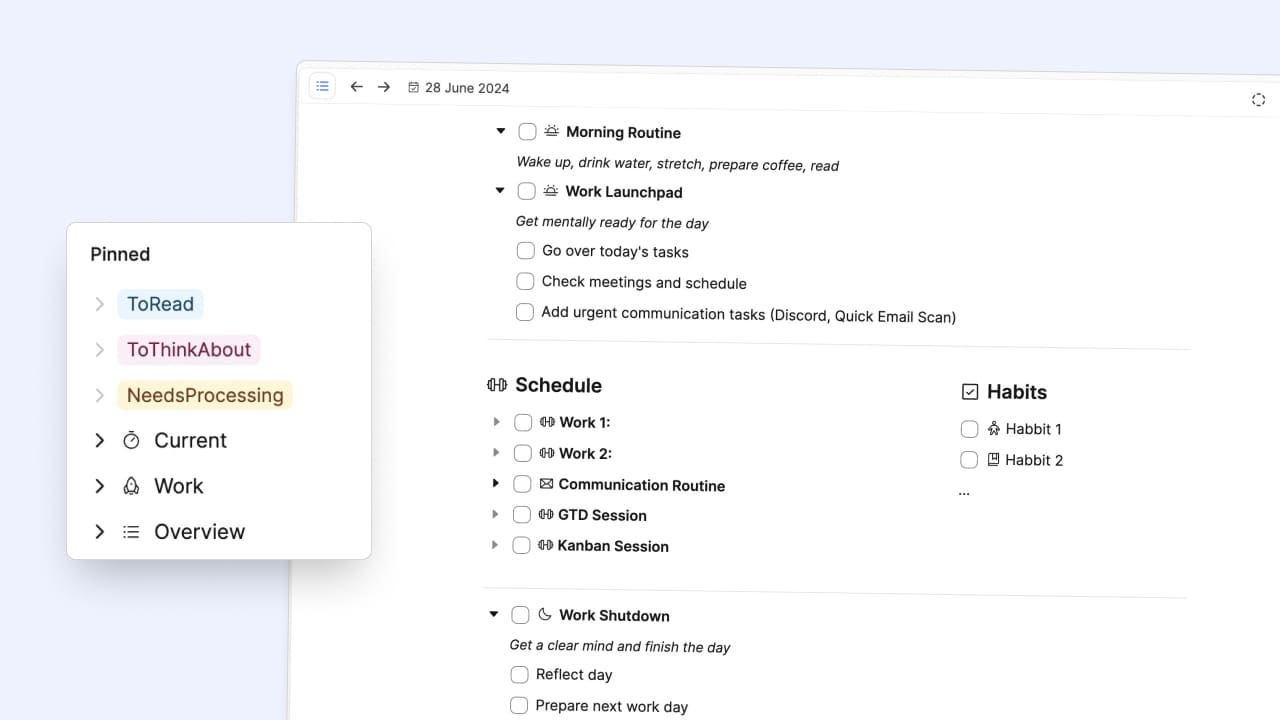Check the Morning Routine checkbox

coord(527,132)
